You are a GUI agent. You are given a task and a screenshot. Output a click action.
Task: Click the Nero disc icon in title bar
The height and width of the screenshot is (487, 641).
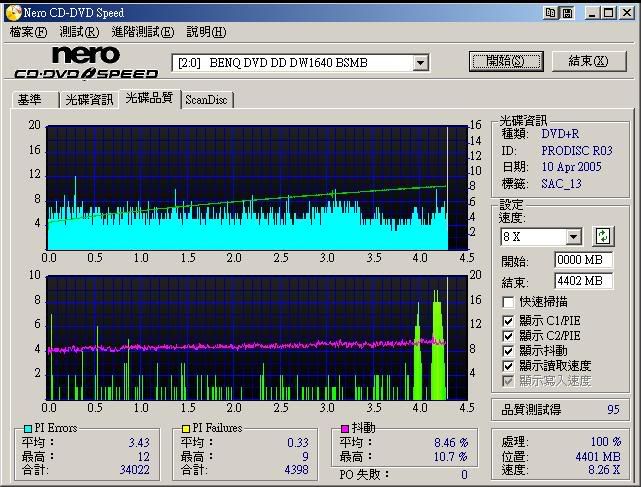11,11
